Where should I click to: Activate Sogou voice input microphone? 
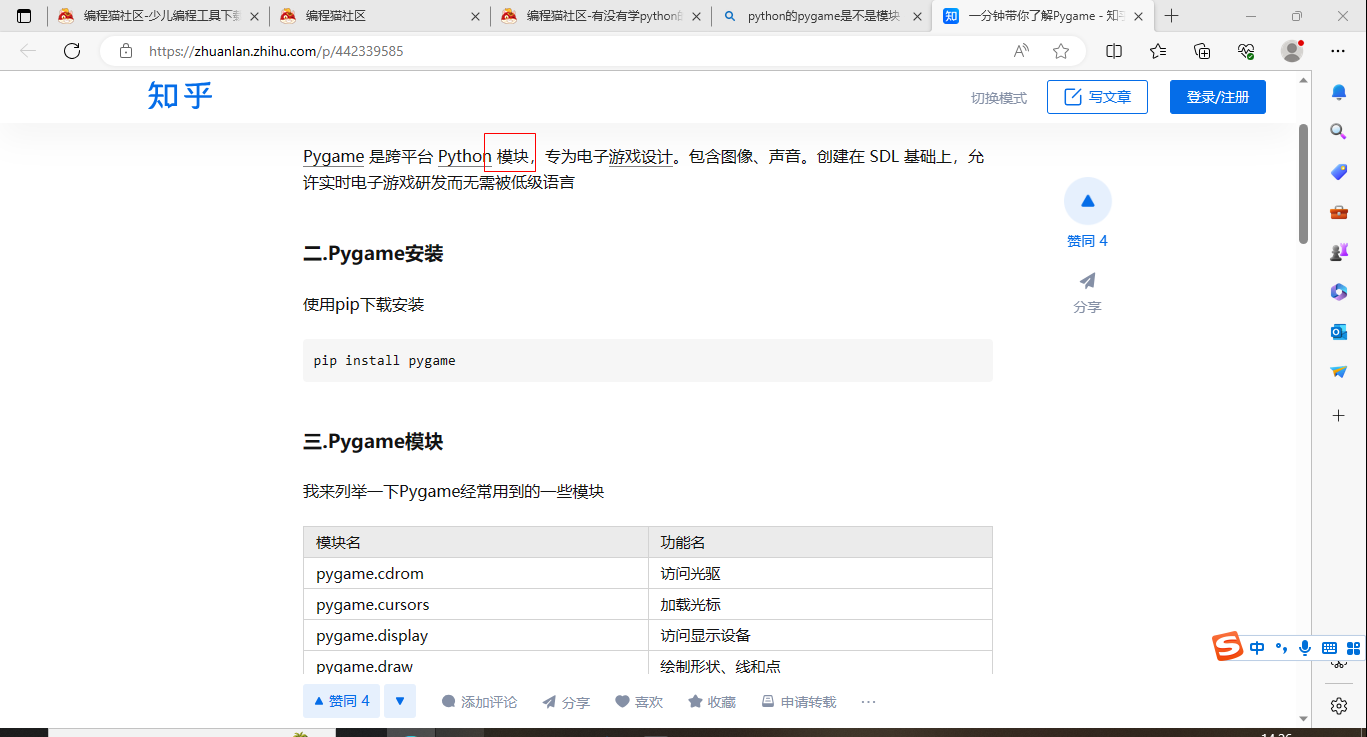(x=1305, y=648)
